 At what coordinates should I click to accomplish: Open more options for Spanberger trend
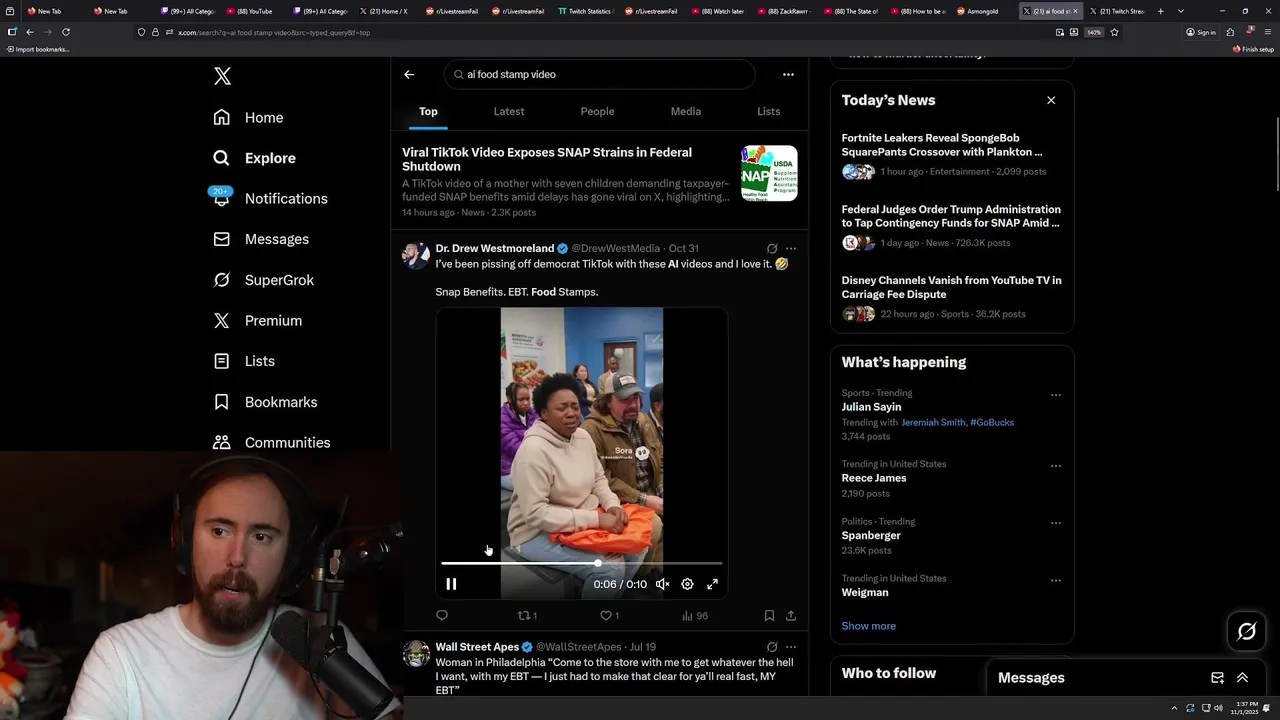(1055, 523)
